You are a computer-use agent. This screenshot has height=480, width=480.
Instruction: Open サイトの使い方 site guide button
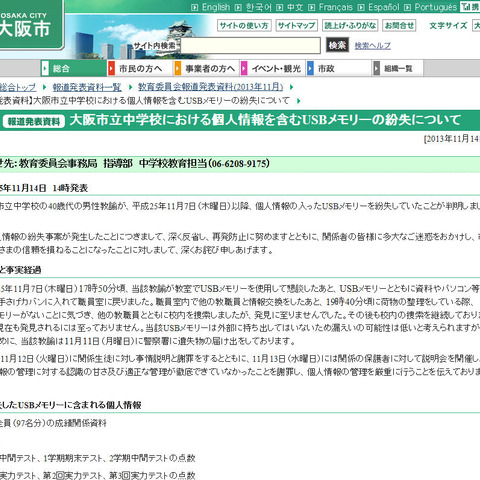click(x=244, y=26)
